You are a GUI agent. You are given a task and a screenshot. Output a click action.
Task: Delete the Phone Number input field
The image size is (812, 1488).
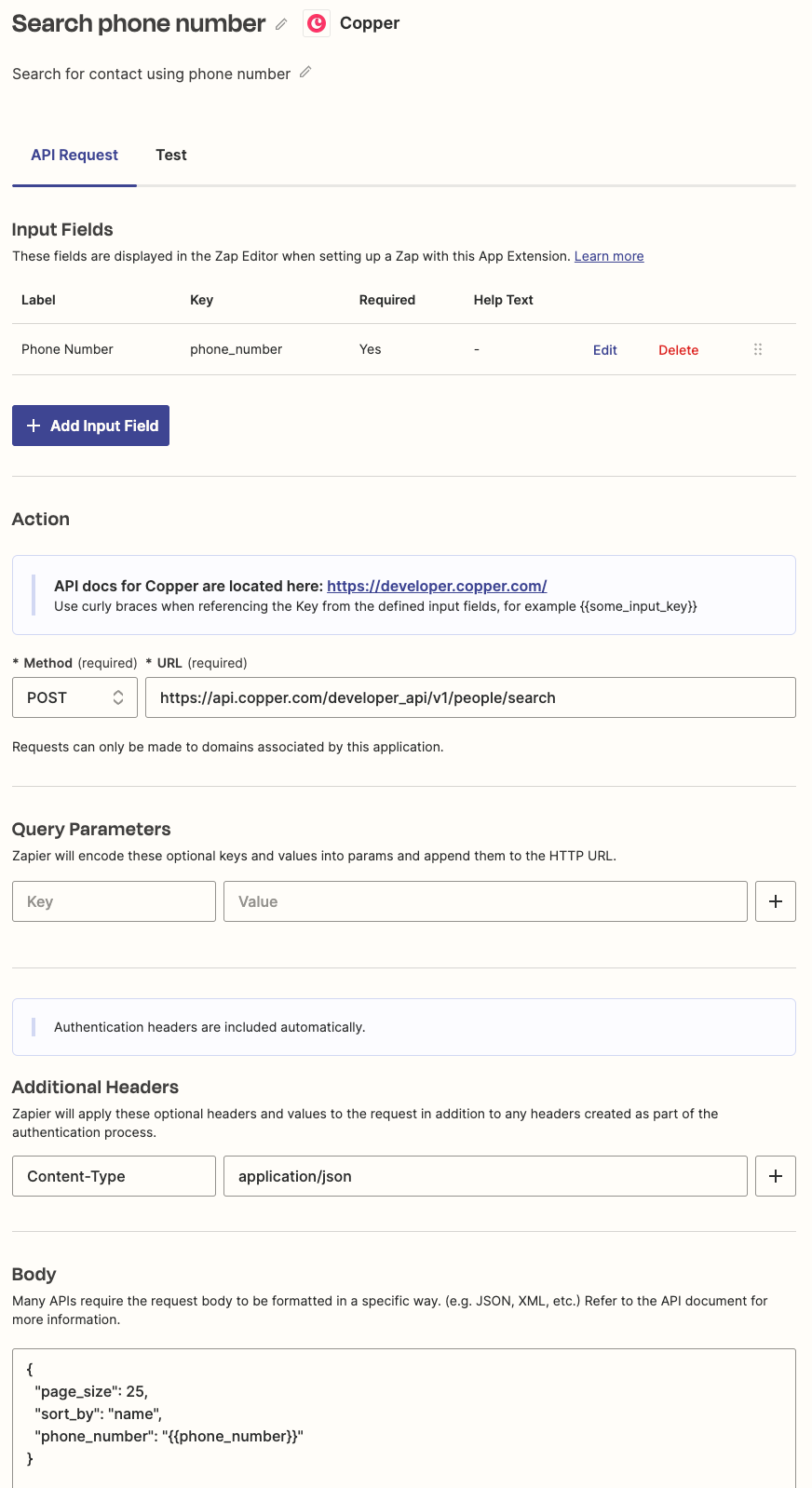tap(679, 350)
